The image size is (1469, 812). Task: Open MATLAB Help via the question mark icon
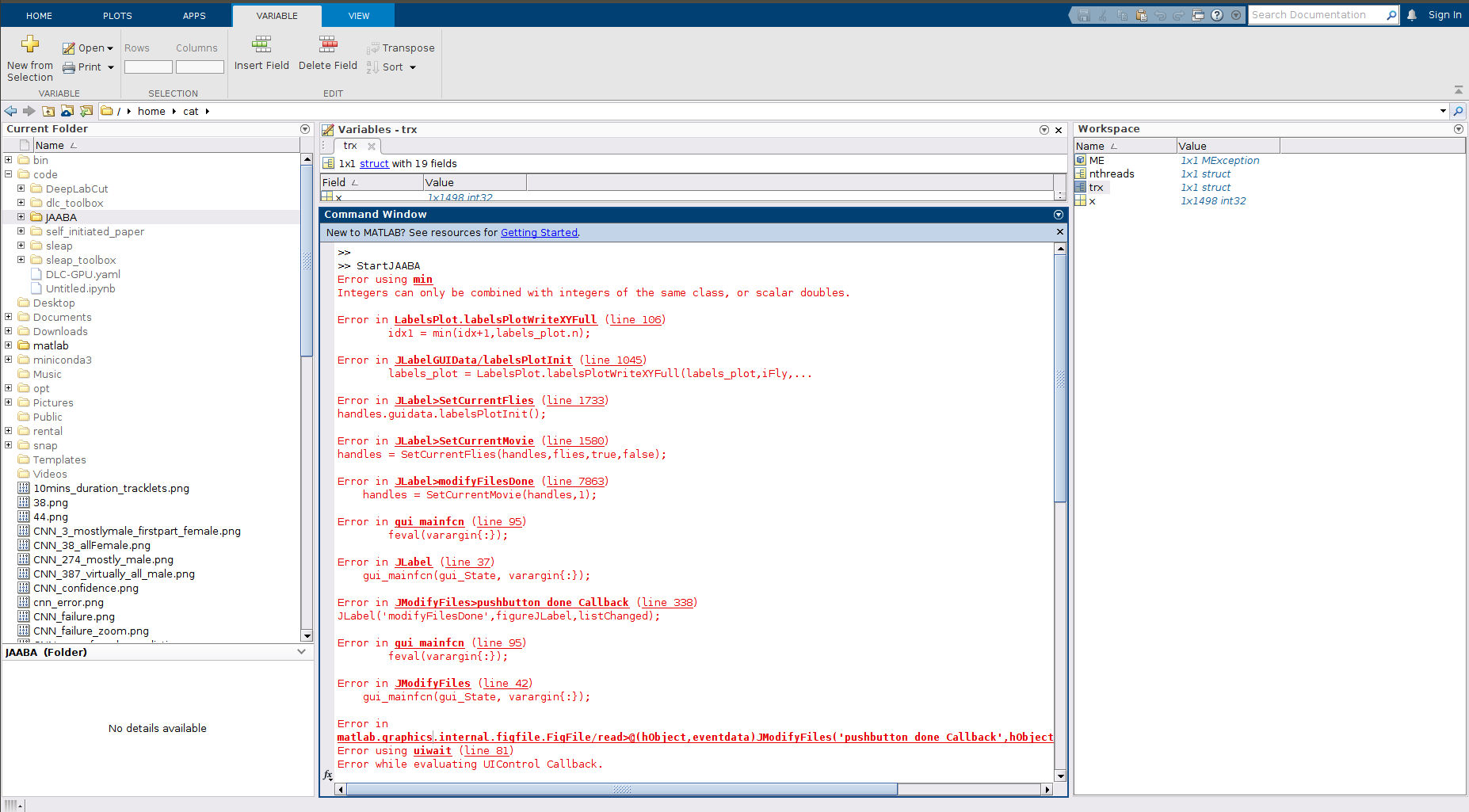[x=1217, y=14]
